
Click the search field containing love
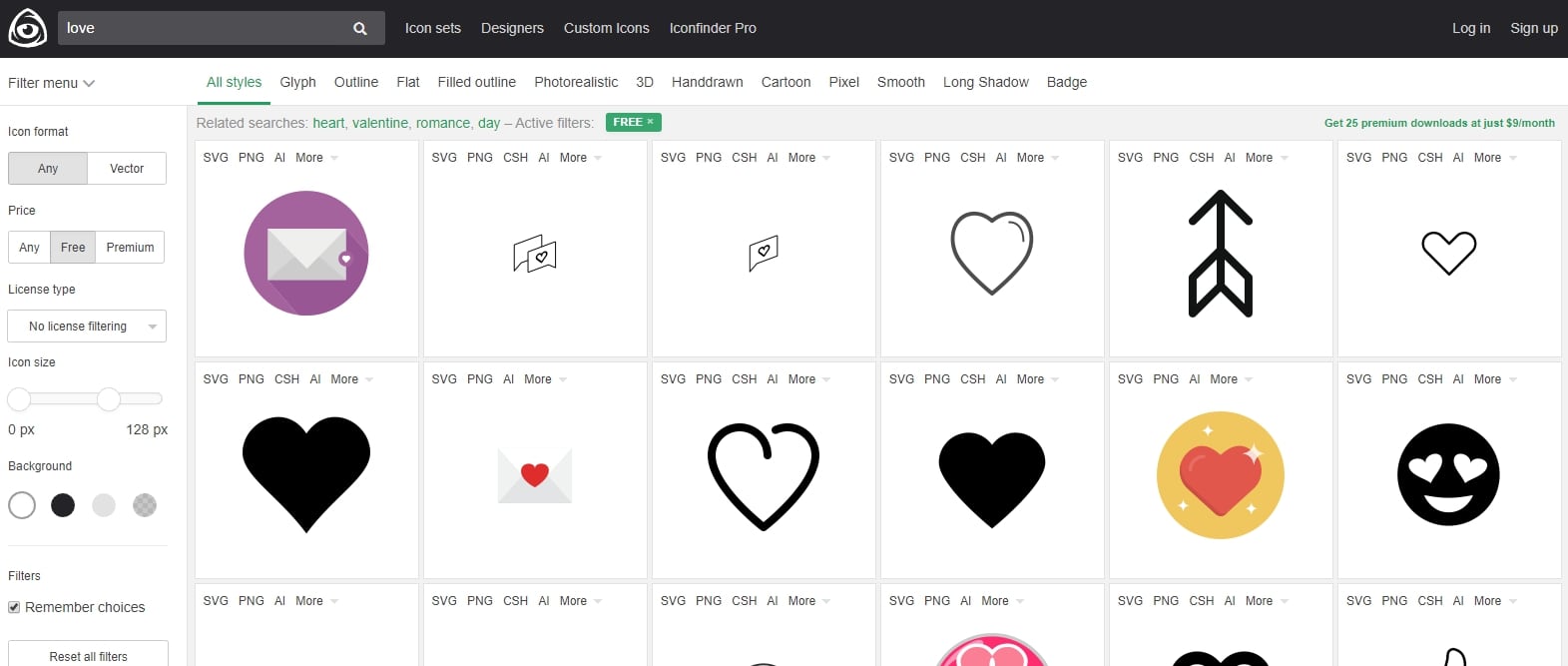pyautogui.click(x=200, y=28)
